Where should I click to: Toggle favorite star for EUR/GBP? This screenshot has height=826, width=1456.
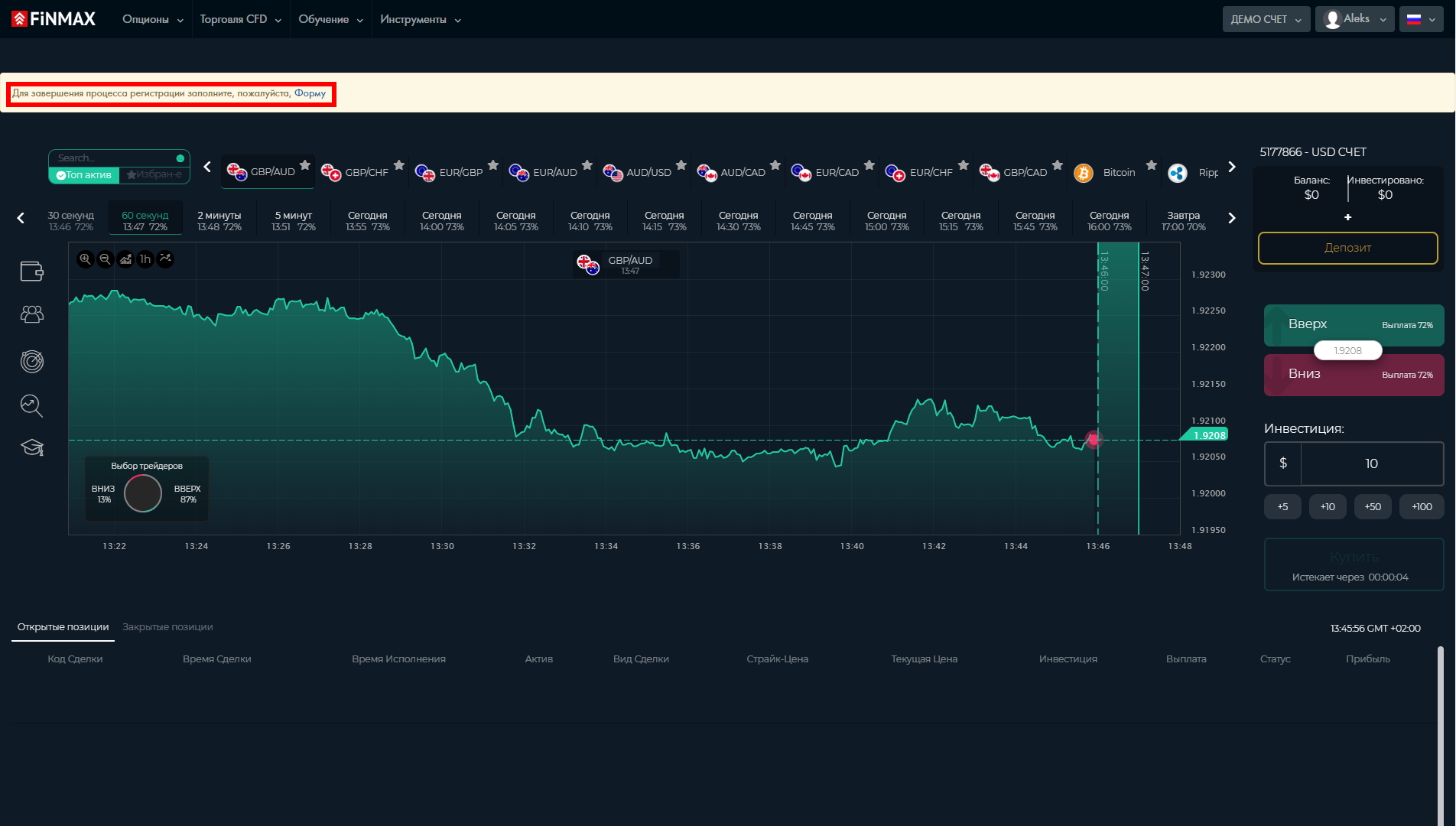coord(493,165)
